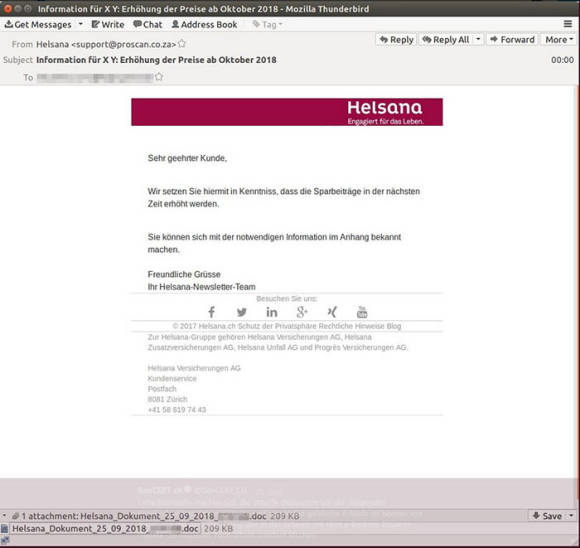
Task: Click the Twitter bird icon
Action: tap(242, 312)
